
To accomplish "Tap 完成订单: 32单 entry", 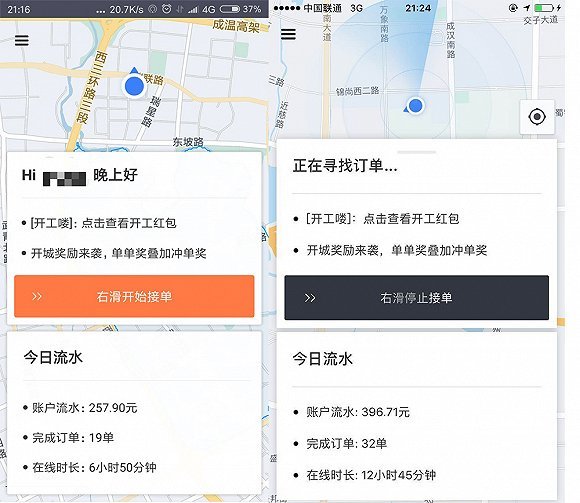I will (x=340, y=443).
